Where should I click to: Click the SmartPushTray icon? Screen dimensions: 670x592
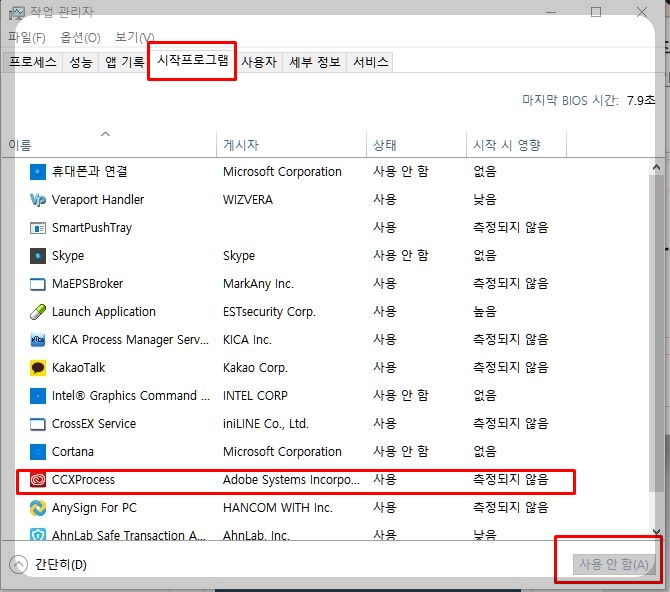click(38, 228)
